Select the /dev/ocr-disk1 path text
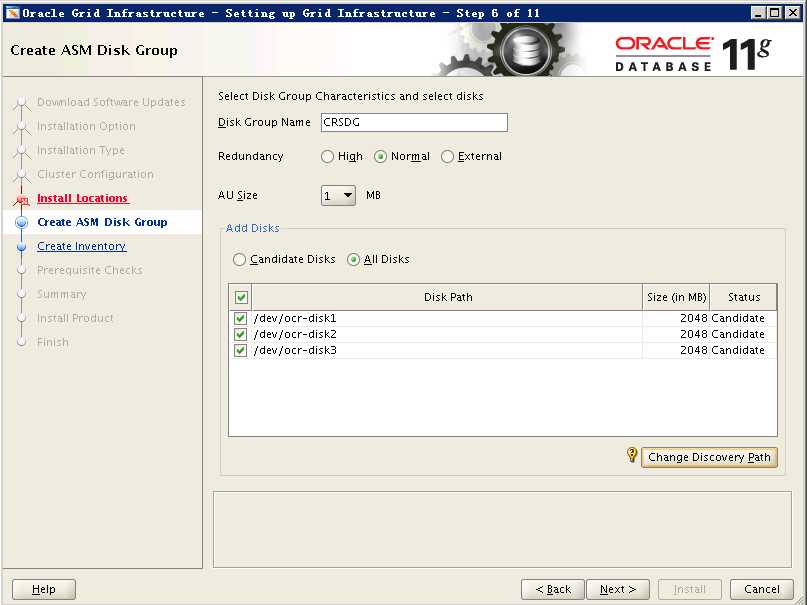Image resolution: width=807 pixels, height=605 pixels. (295, 318)
